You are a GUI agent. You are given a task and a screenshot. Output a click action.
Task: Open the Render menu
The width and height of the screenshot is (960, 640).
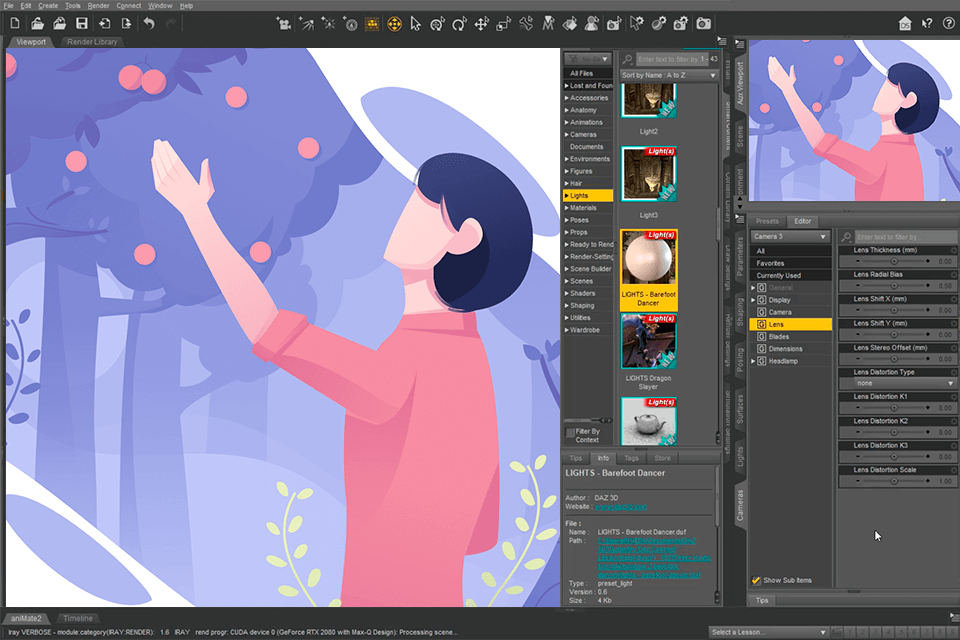(x=98, y=6)
